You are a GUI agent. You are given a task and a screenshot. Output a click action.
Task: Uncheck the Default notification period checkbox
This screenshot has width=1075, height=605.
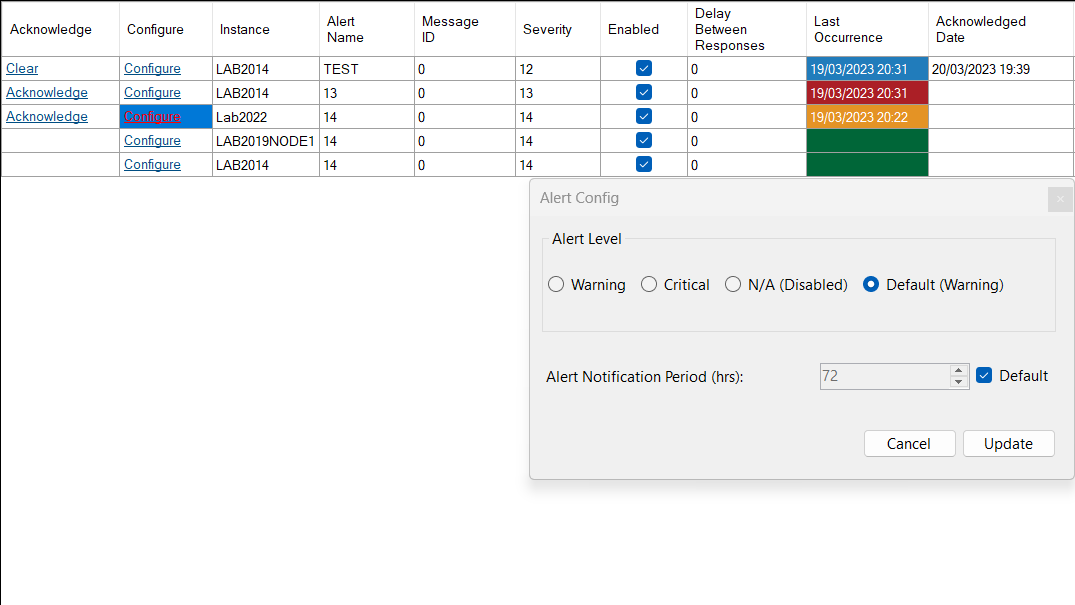pos(984,375)
